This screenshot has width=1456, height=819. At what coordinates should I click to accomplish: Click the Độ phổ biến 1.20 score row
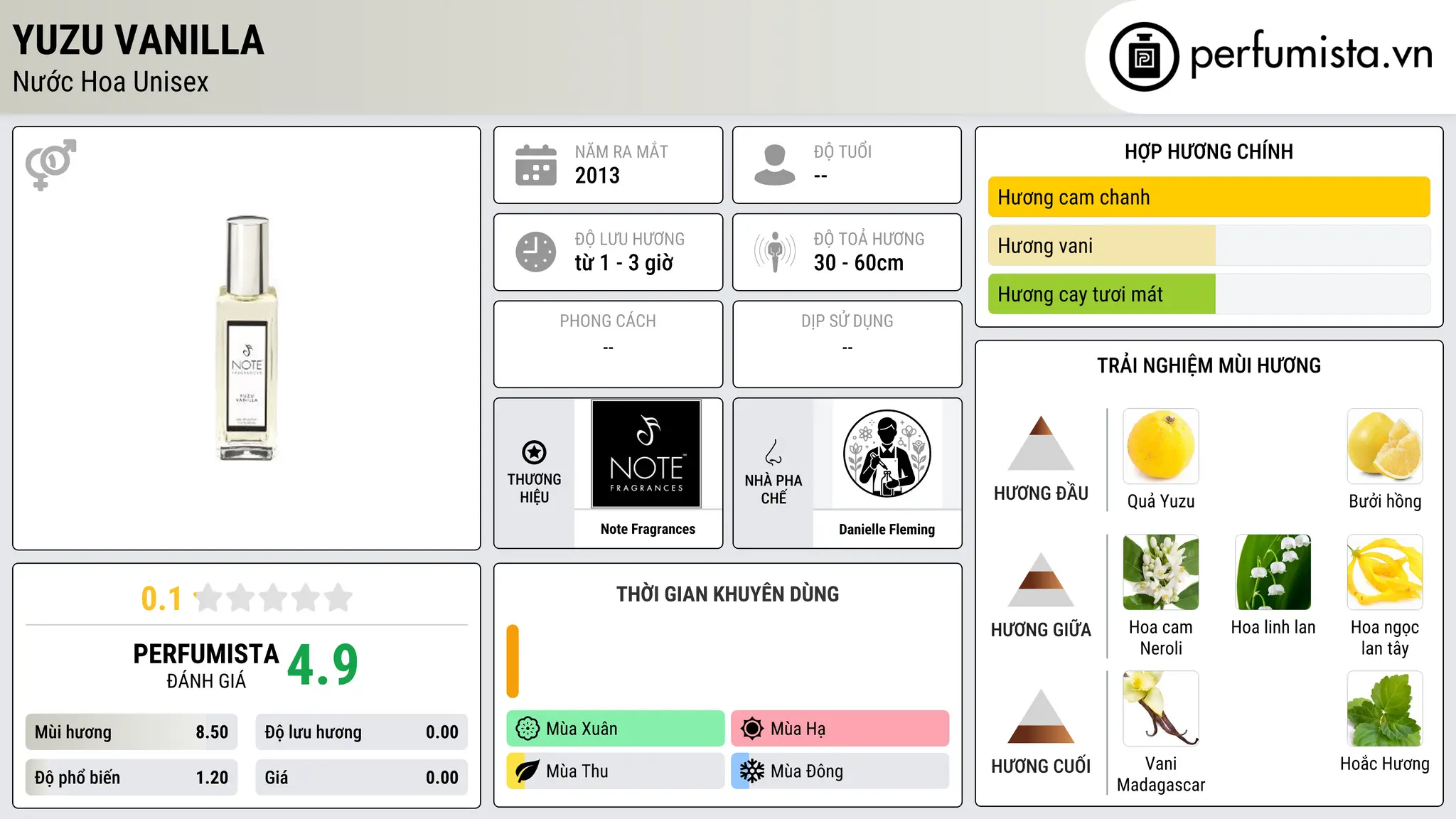point(132,778)
